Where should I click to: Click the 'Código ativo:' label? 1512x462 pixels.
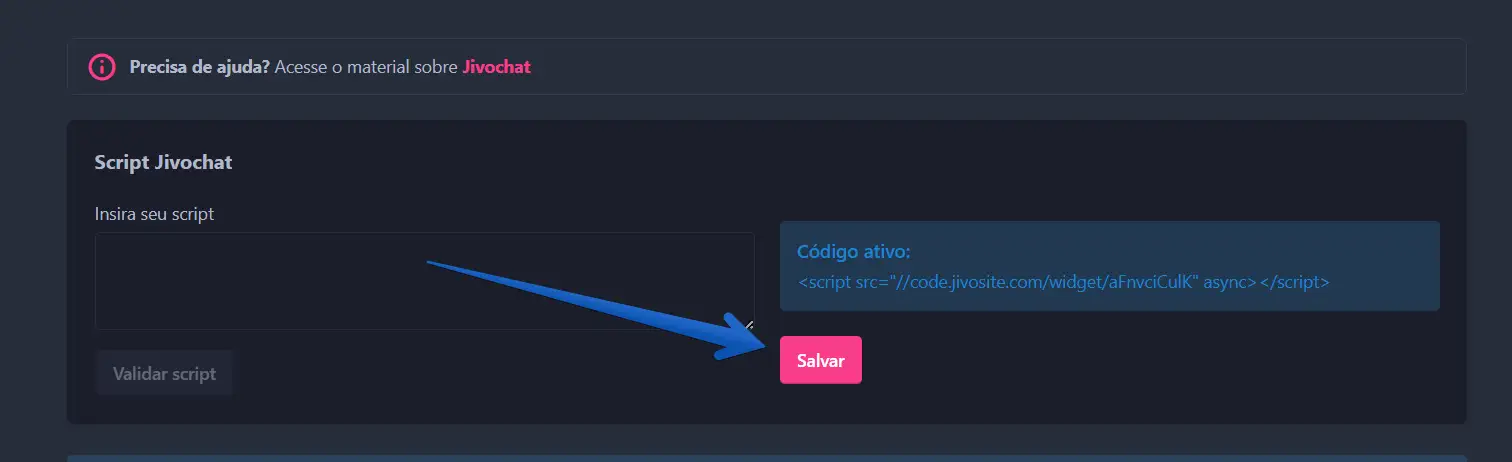point(853,251)
